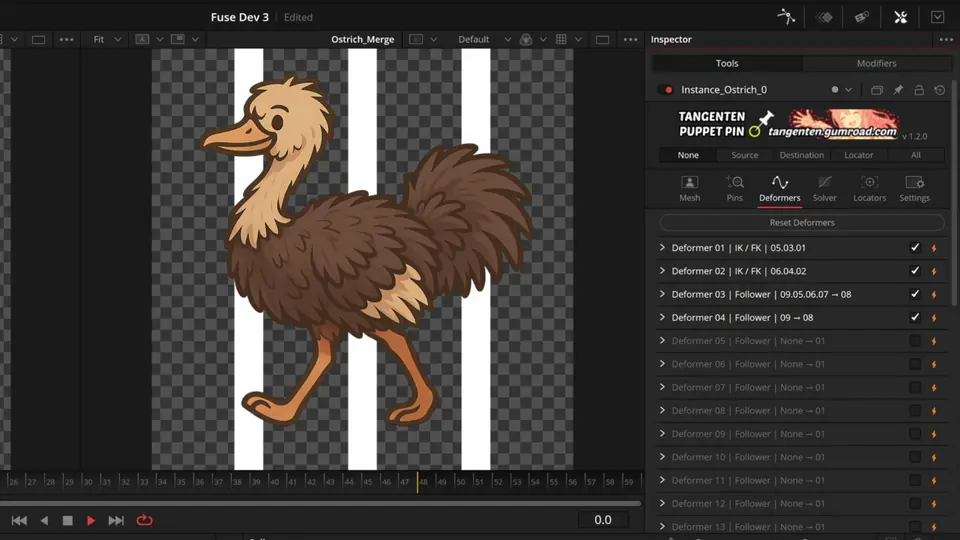Uncheck Deformer 03 enable checkbox

915,294
